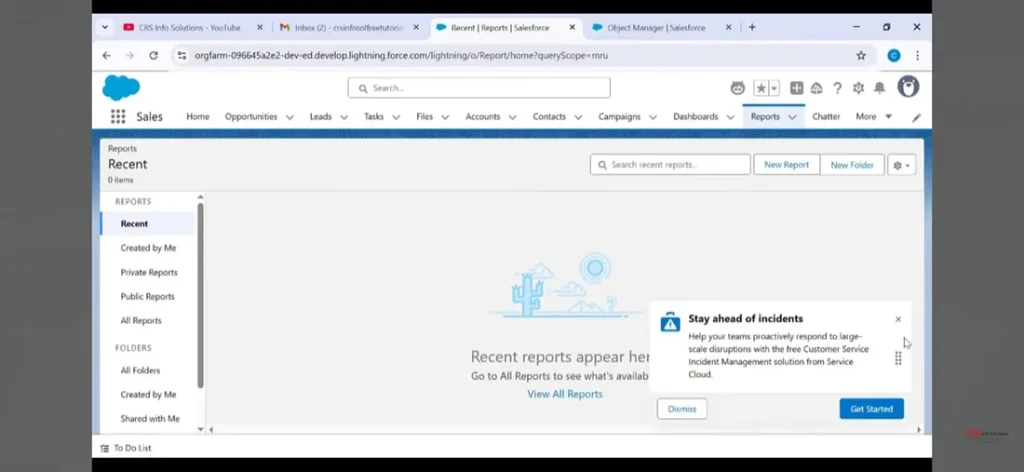Go to the Chatter tab
The height and width of the screenshot is (472, 1024).
pyautogui.click(x=826, y=117)
